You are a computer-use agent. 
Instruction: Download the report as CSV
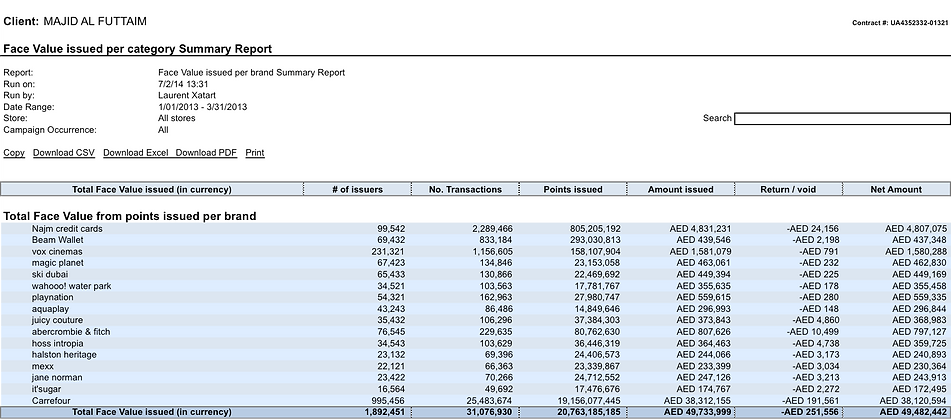[x=64, y=153]
